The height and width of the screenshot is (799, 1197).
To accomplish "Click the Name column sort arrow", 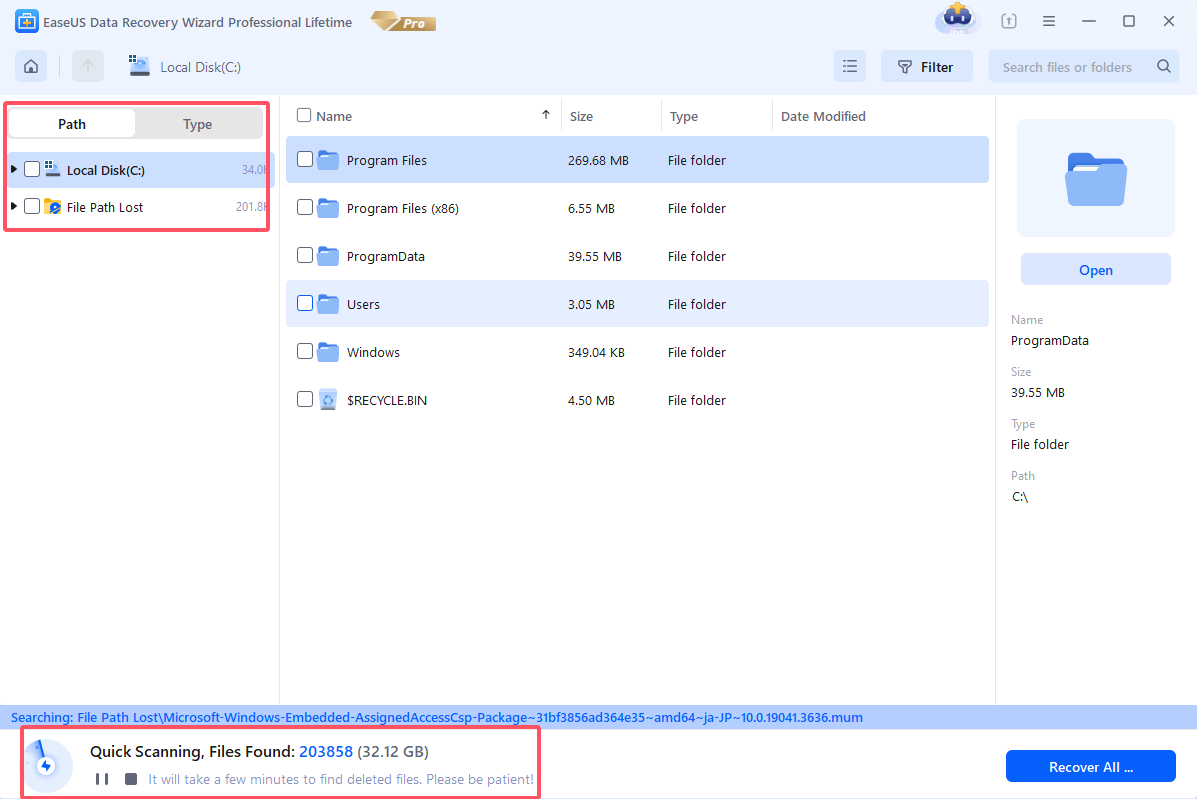I will click(x=546, y=115).
